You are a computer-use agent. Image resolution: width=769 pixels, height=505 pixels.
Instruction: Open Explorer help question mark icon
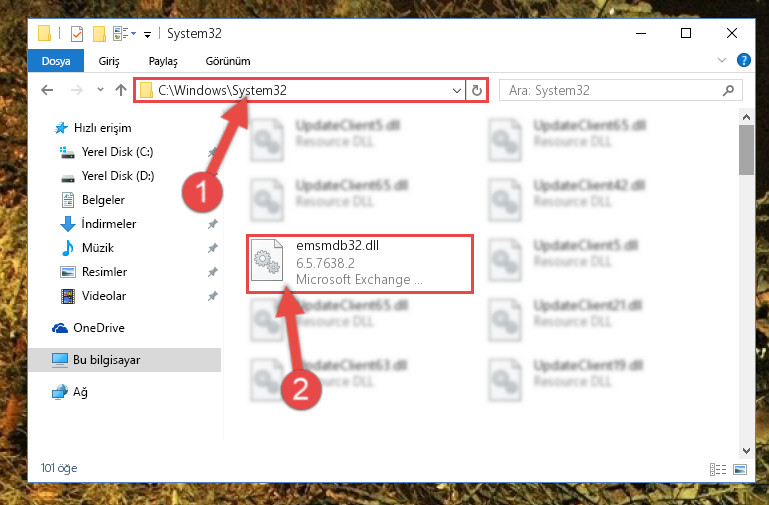point(743,60)
